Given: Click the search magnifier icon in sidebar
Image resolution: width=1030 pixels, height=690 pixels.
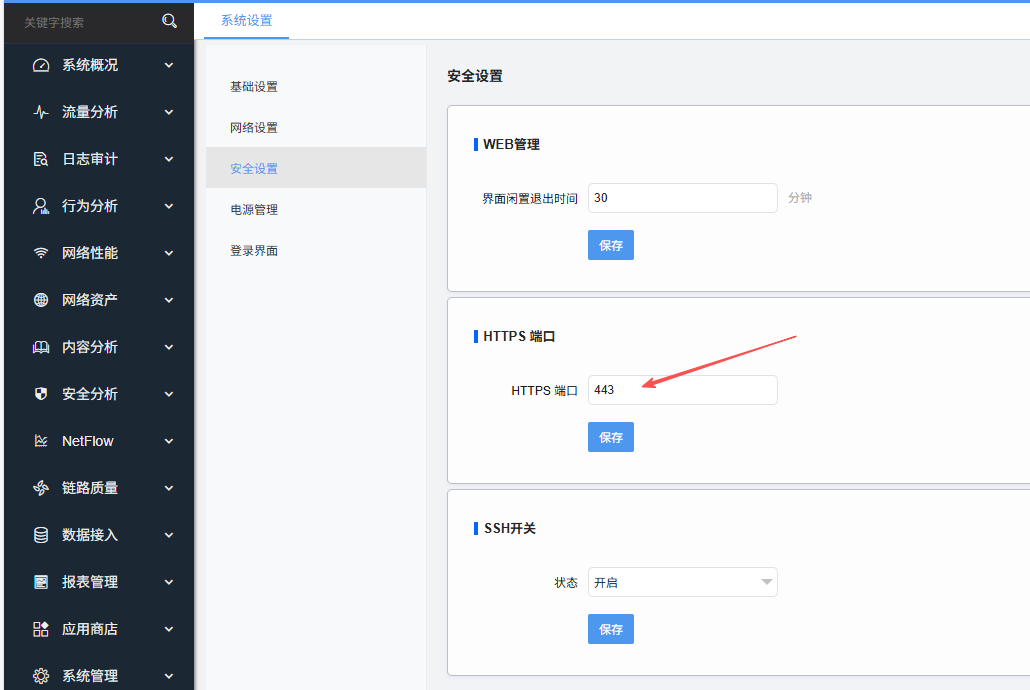Looking at the screenshot, I should (169, 21).
